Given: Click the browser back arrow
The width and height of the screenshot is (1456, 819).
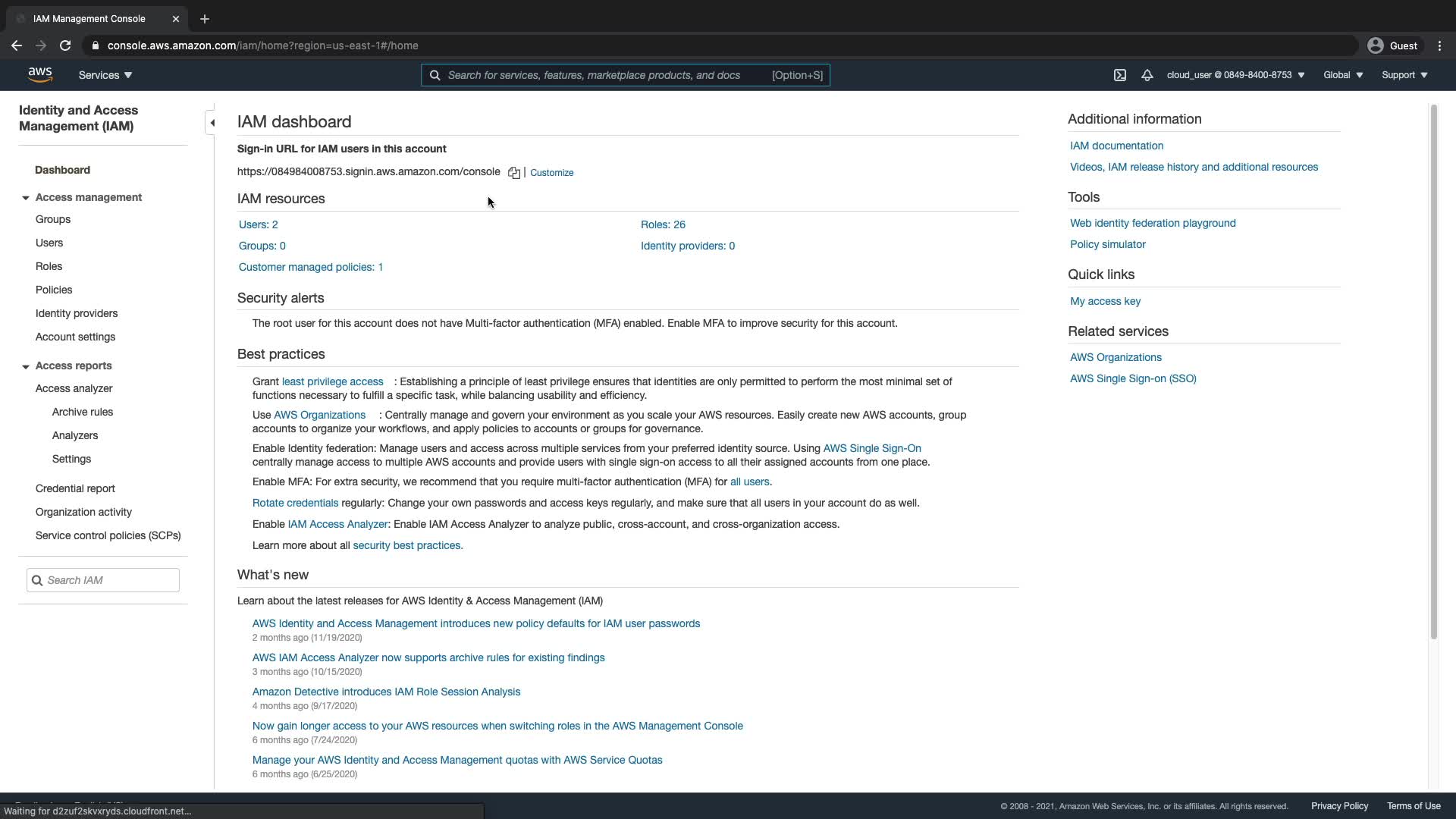Looking at the screenshot, I should click(x=17, y=45).
